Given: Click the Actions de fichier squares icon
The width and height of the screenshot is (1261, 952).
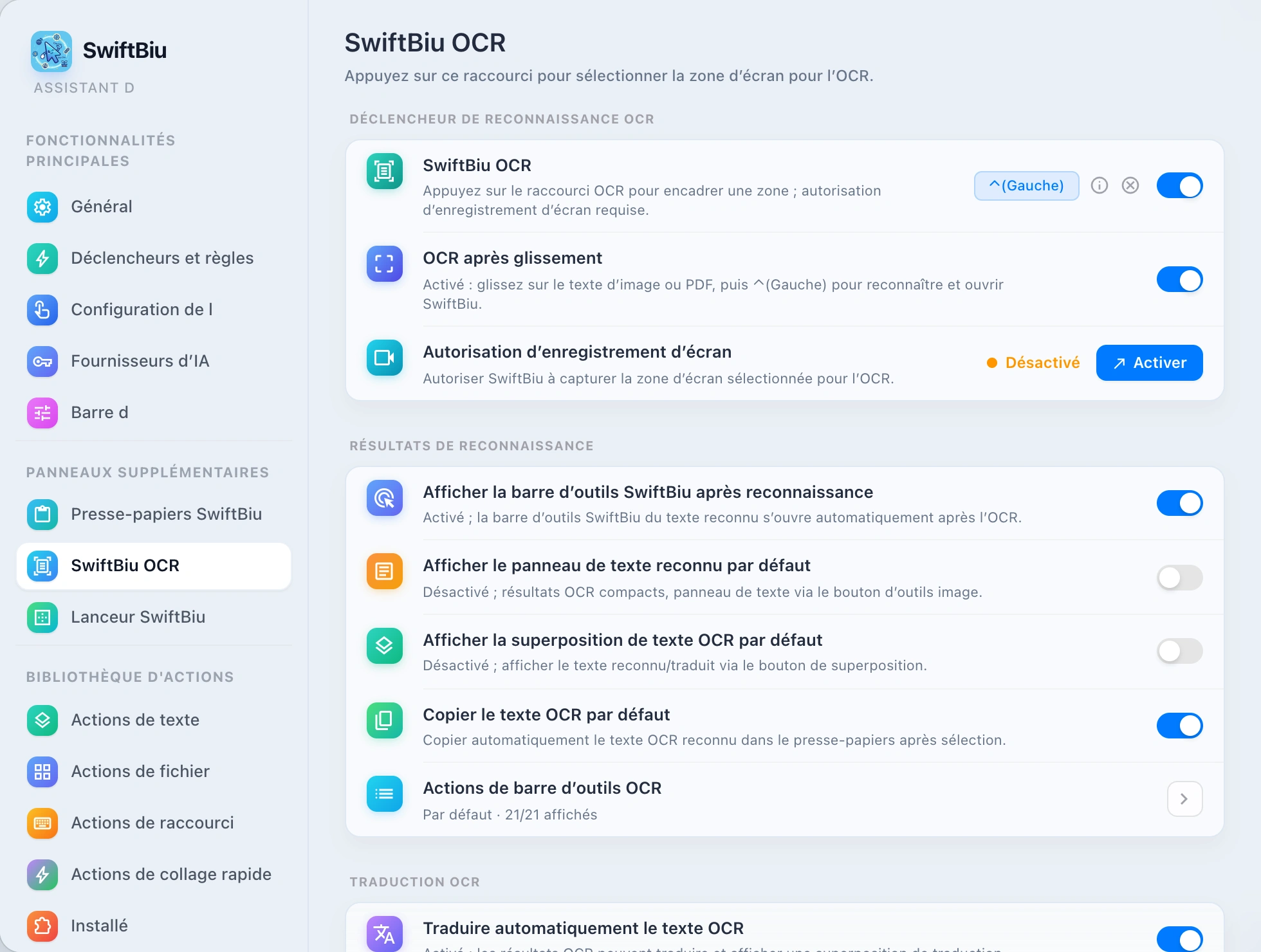Looking at the screenshot, I should click(x=42, y=771).
